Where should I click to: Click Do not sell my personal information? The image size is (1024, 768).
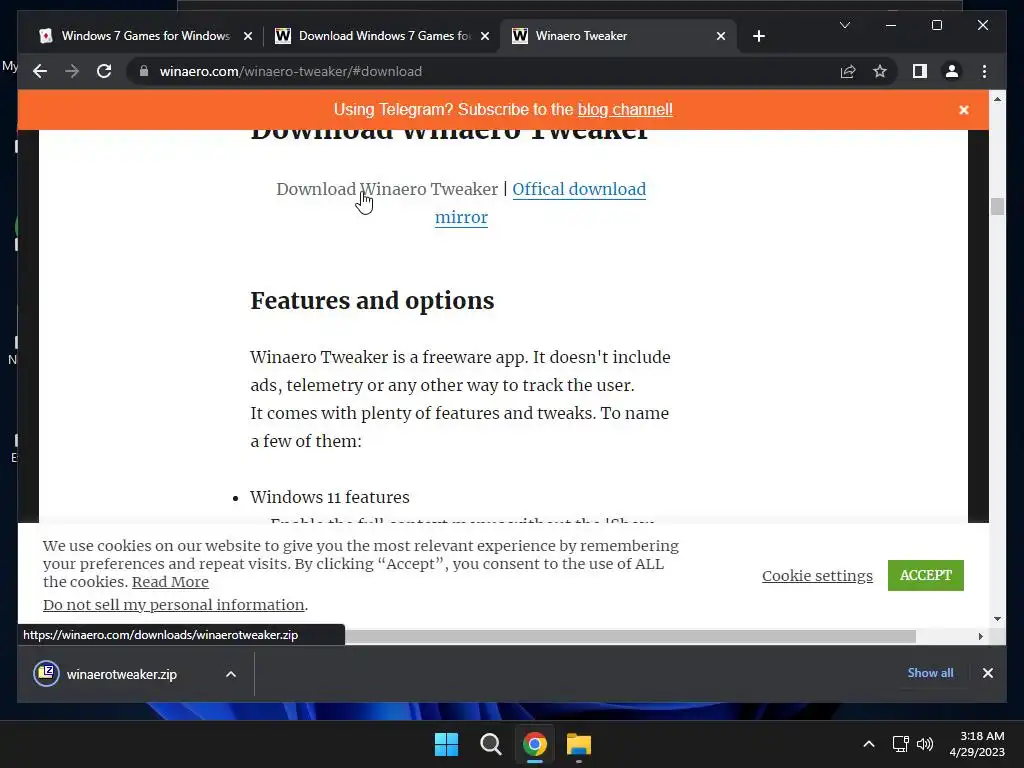[x=174, y=605]
